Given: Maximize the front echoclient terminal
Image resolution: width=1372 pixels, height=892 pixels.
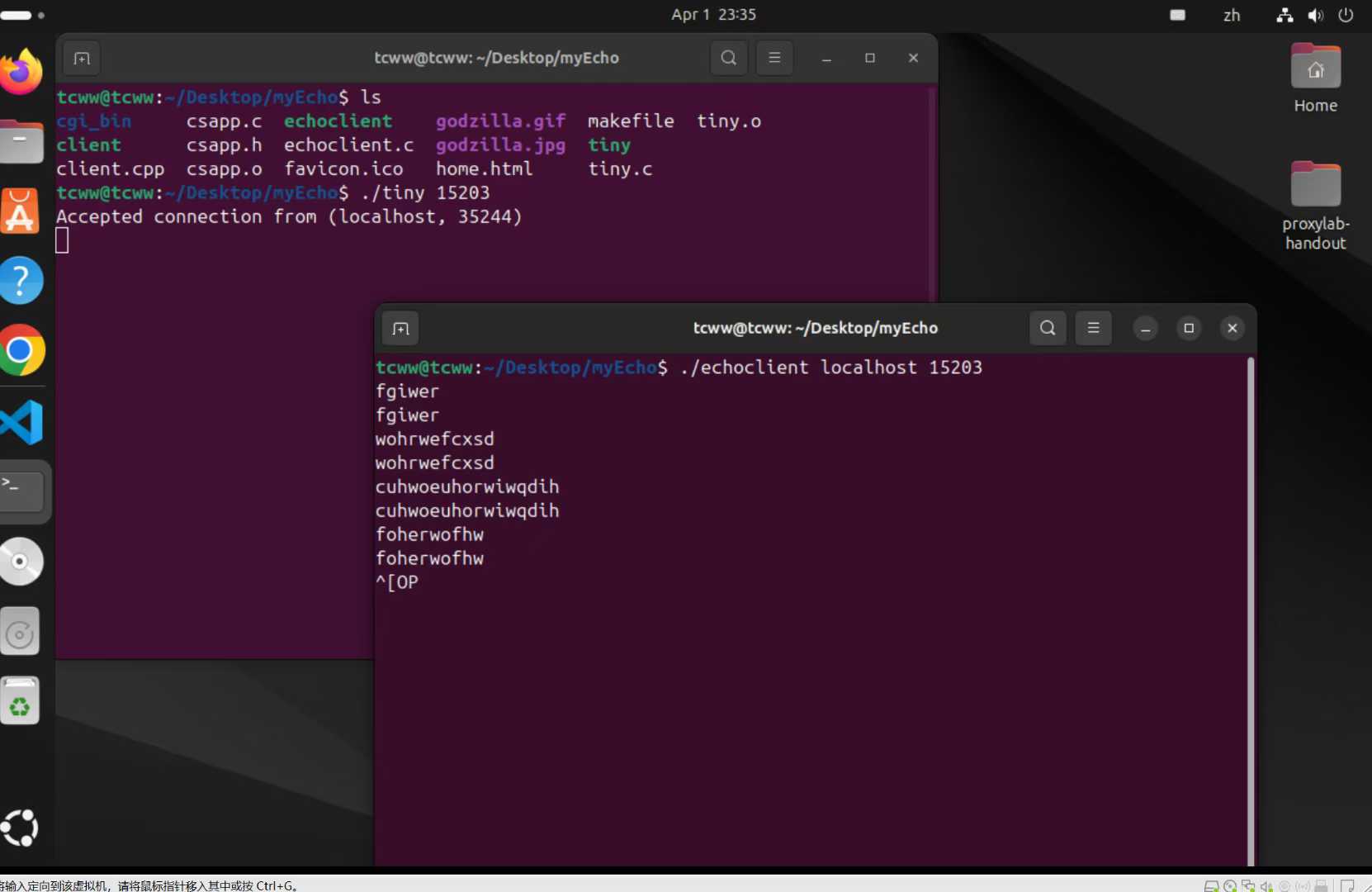Looking at the screenshot, I should point(1189,328).
